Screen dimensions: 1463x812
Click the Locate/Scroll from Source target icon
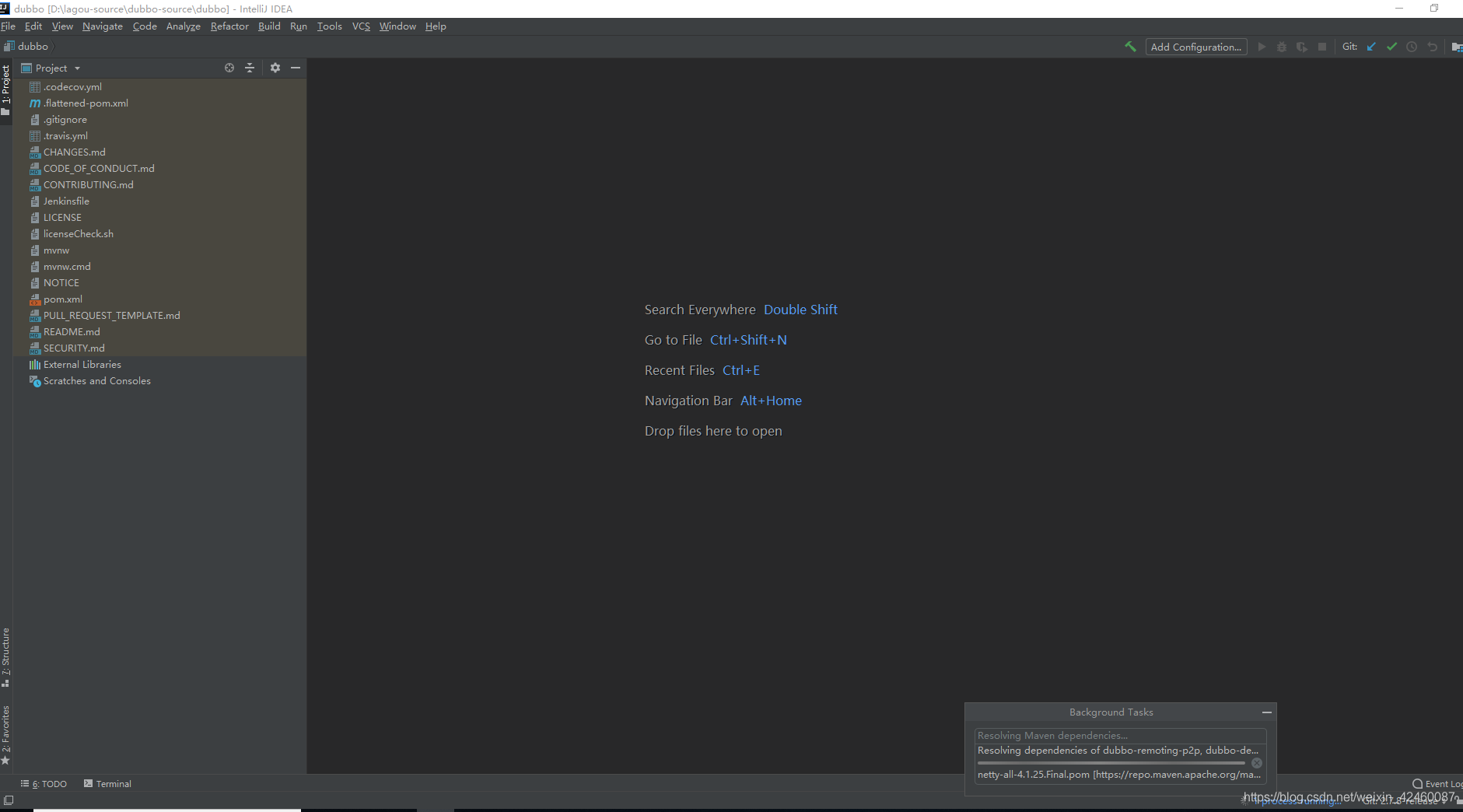[229, 68]
